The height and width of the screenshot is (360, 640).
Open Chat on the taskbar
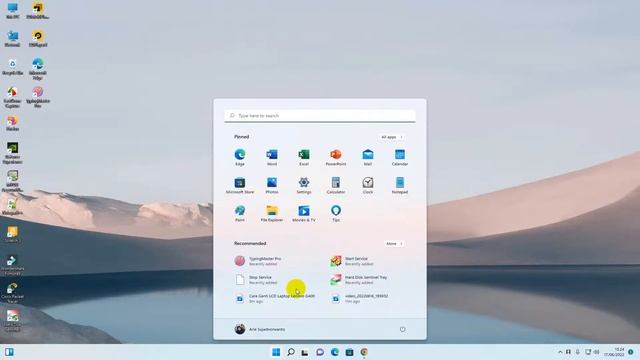(x=320, y=352)
